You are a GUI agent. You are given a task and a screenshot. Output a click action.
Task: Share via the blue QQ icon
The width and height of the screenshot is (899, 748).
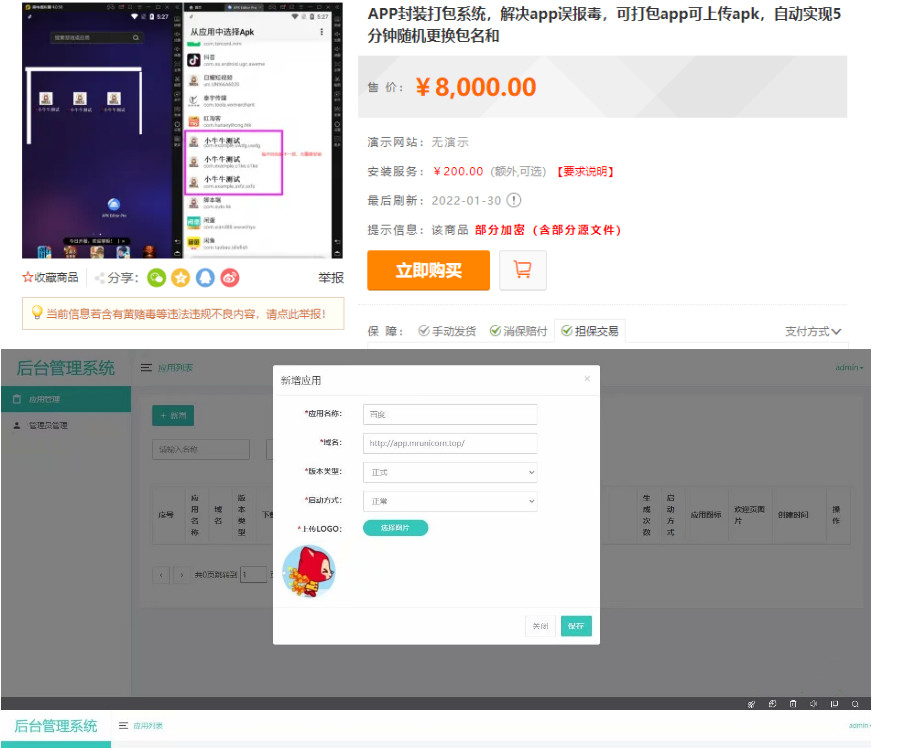click(205, 278)
